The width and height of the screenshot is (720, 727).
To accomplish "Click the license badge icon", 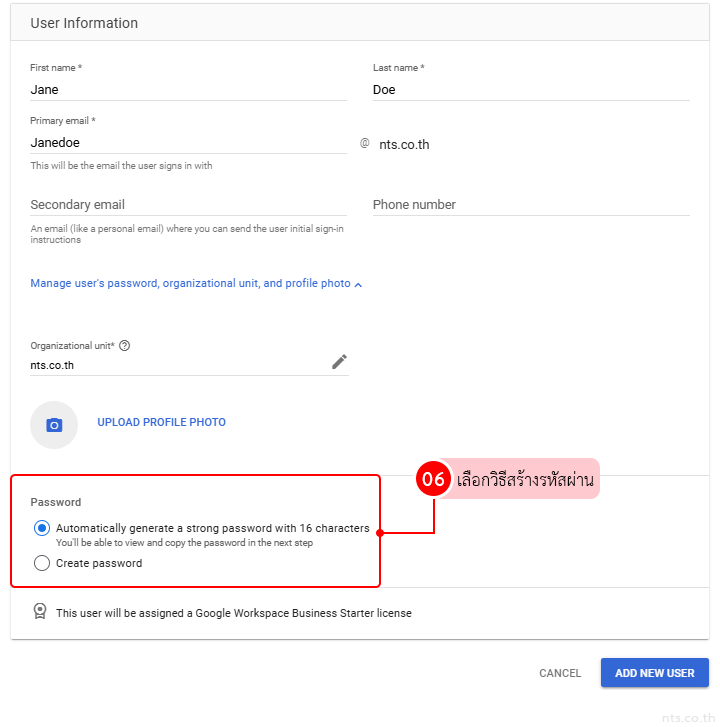I will coord(40,612).
